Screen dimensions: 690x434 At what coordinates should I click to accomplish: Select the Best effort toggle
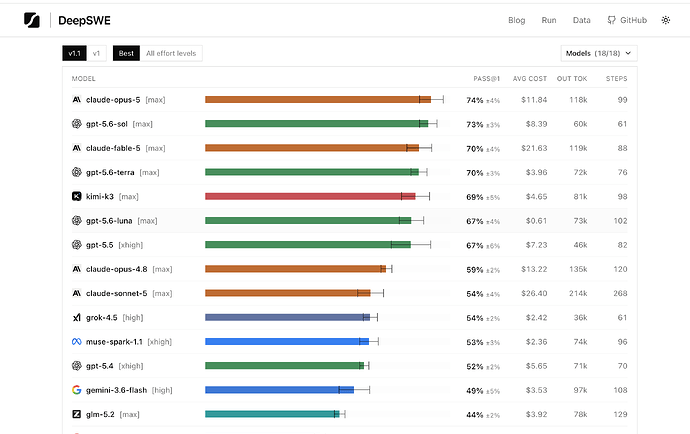tap(126, 53)
